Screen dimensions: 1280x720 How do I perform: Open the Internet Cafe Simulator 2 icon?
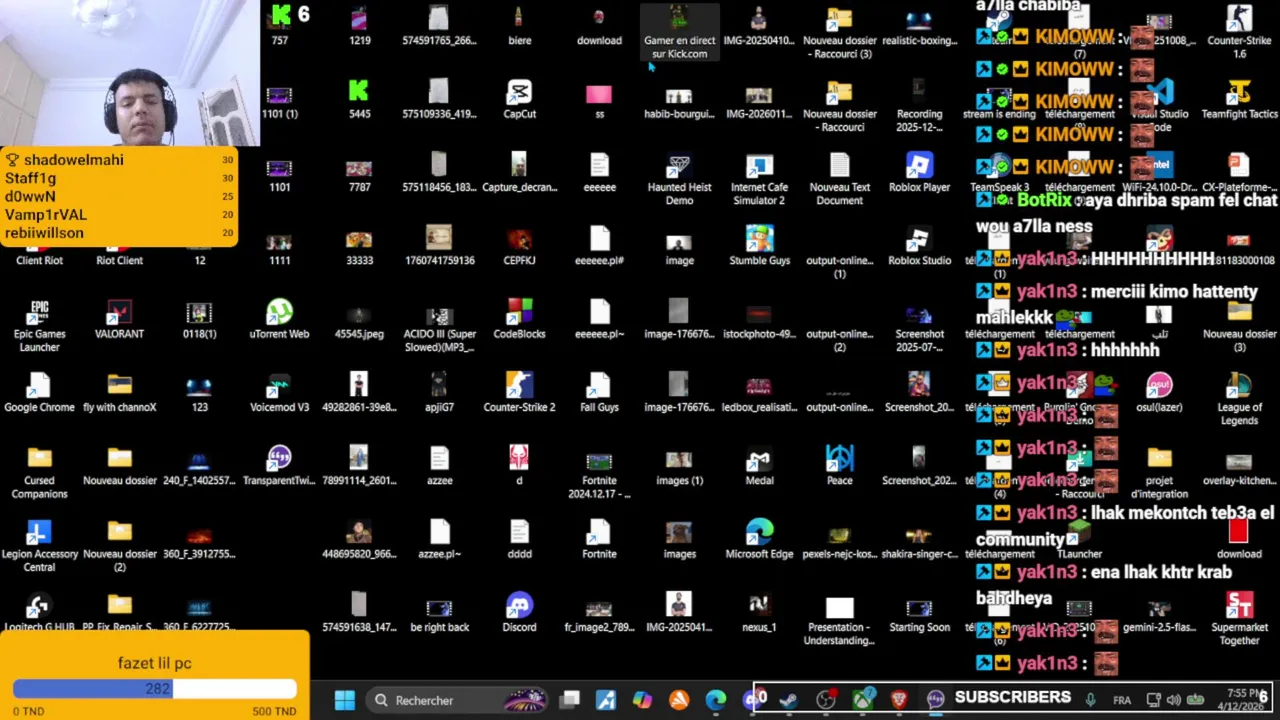(x=759, y=180)
